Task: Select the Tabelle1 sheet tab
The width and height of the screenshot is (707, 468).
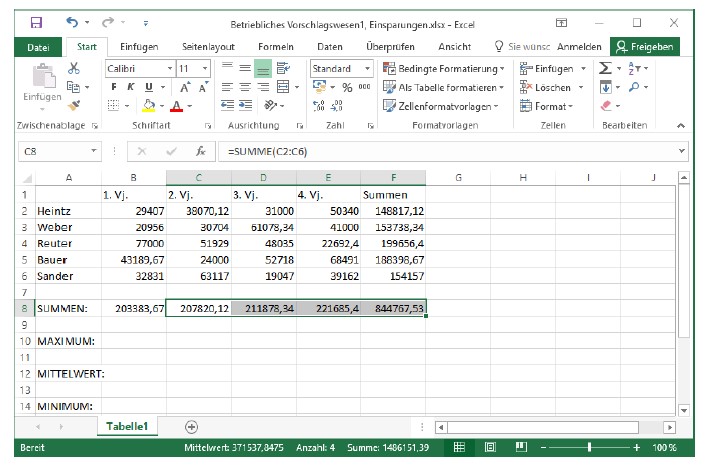Action: click(x=127, y=427)
